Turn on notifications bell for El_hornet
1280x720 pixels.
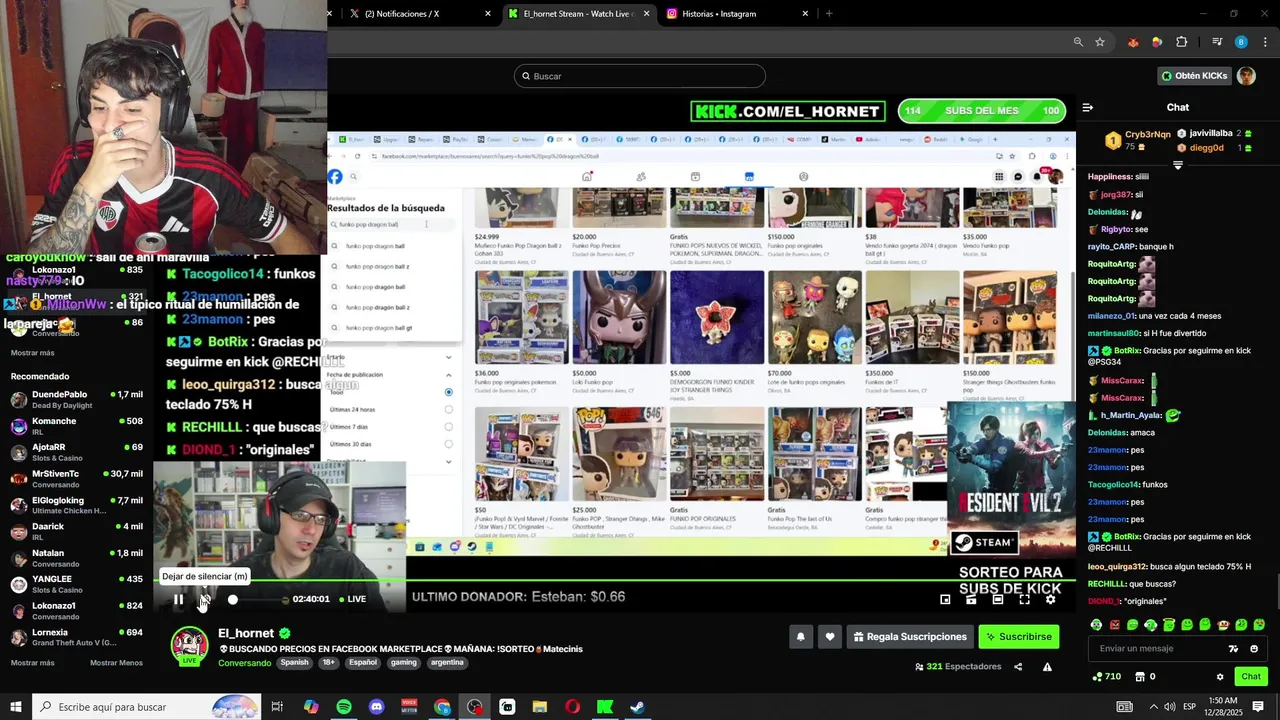tap(800, 636)
